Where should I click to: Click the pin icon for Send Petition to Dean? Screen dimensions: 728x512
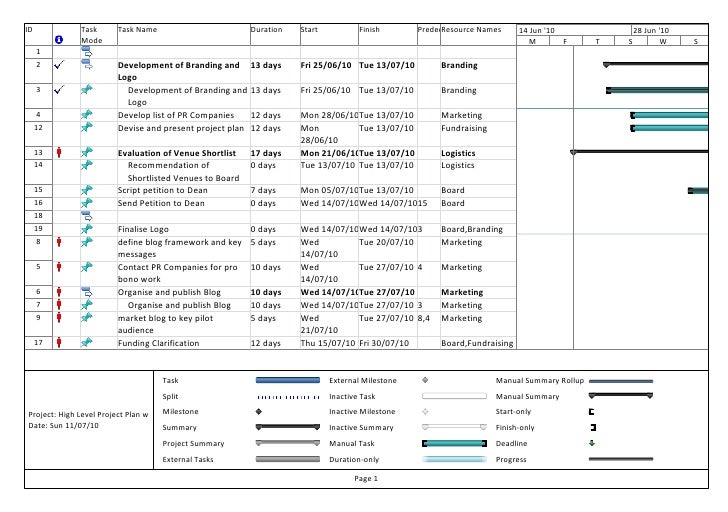click(x=86, y=203)
